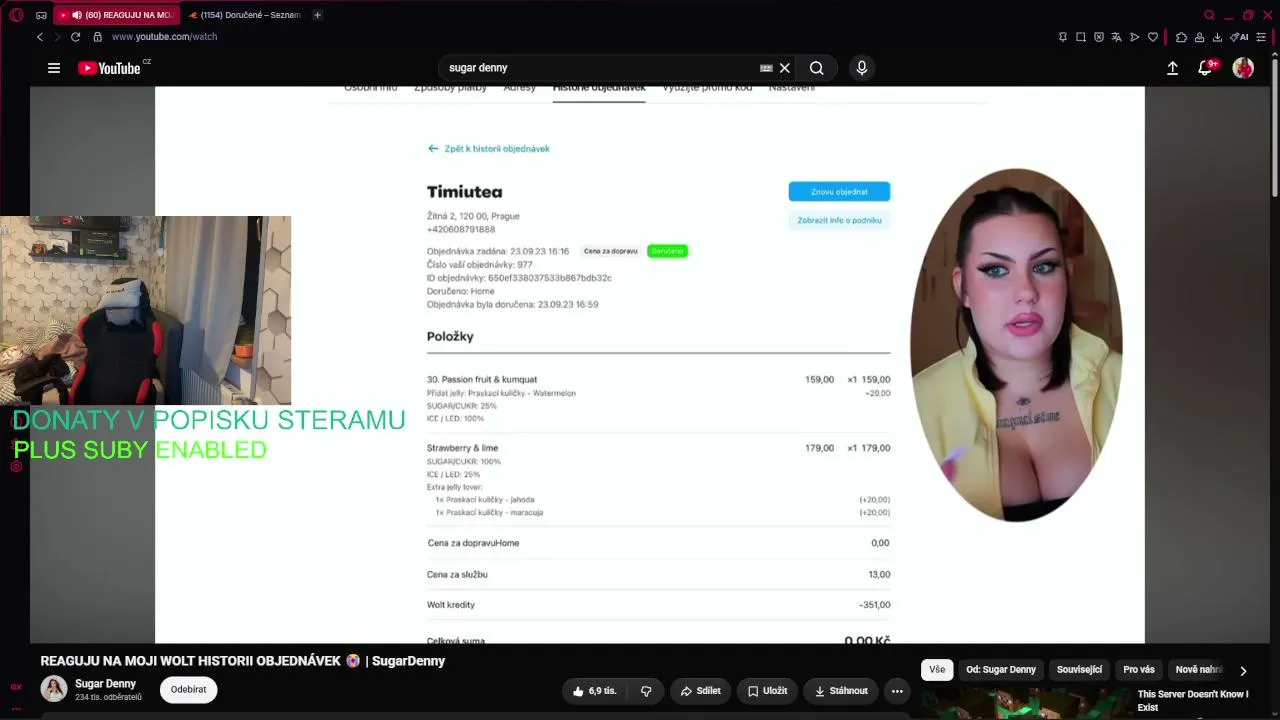Open the send/flow arrow icon in toolbar
This screenshot has width=1280, height=720.
1134,37
